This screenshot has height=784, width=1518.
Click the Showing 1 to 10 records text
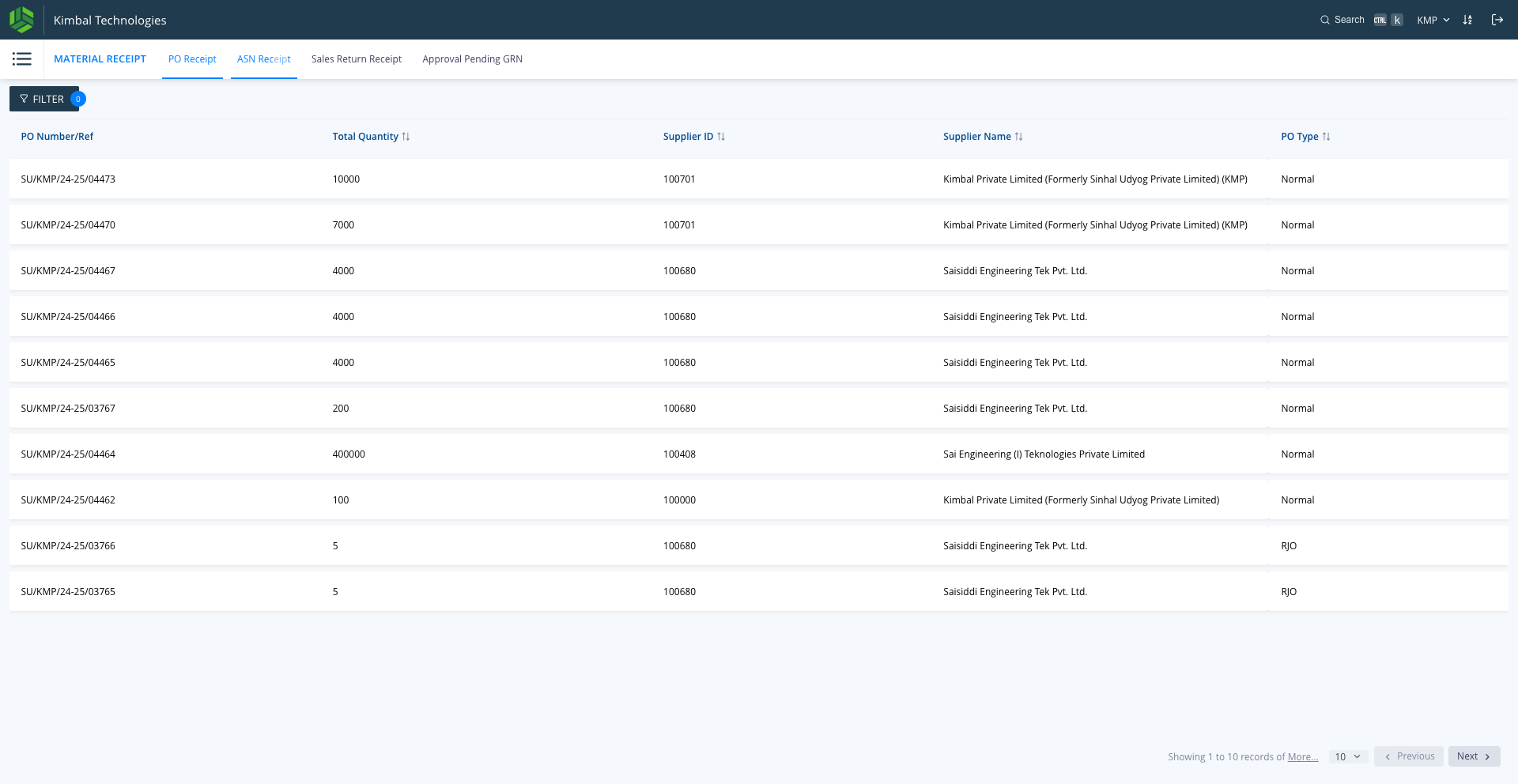[1226, 757]
